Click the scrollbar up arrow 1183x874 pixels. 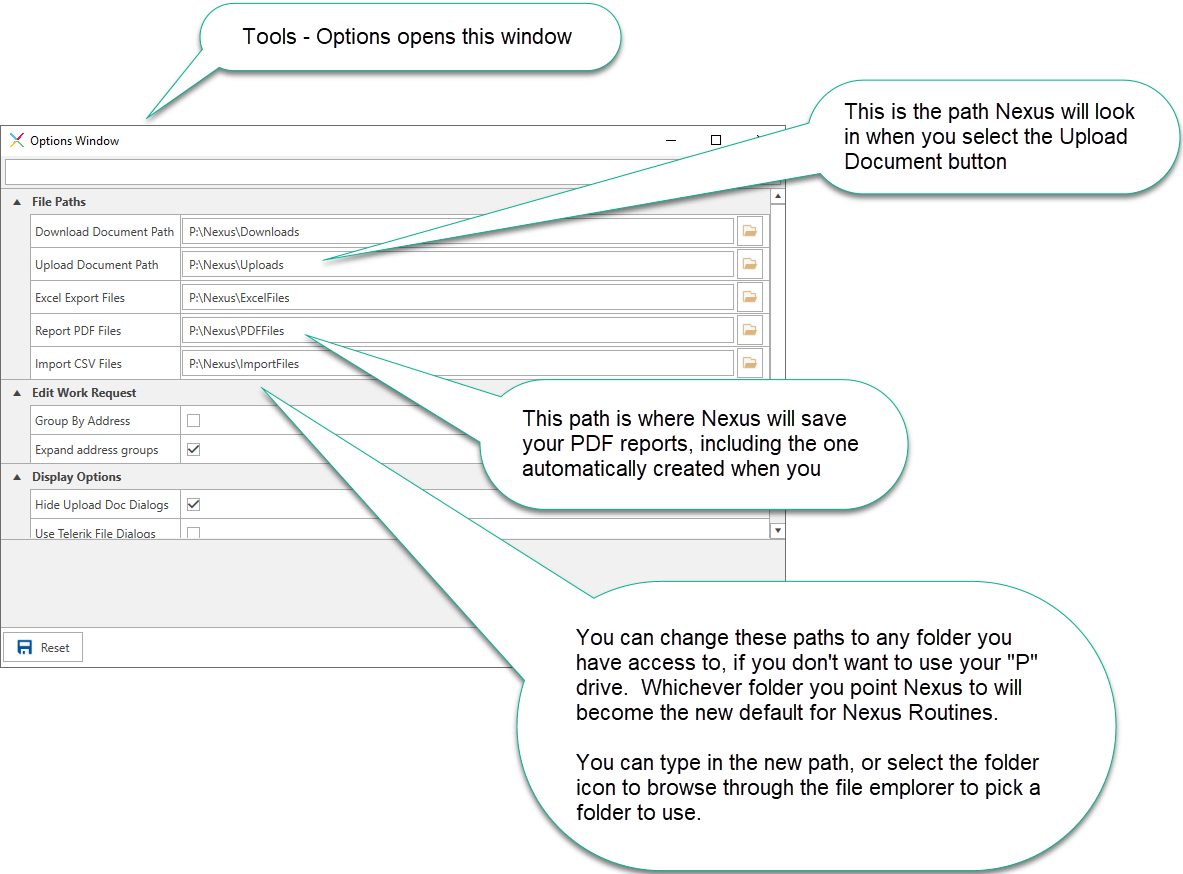(x=777, y=196)
